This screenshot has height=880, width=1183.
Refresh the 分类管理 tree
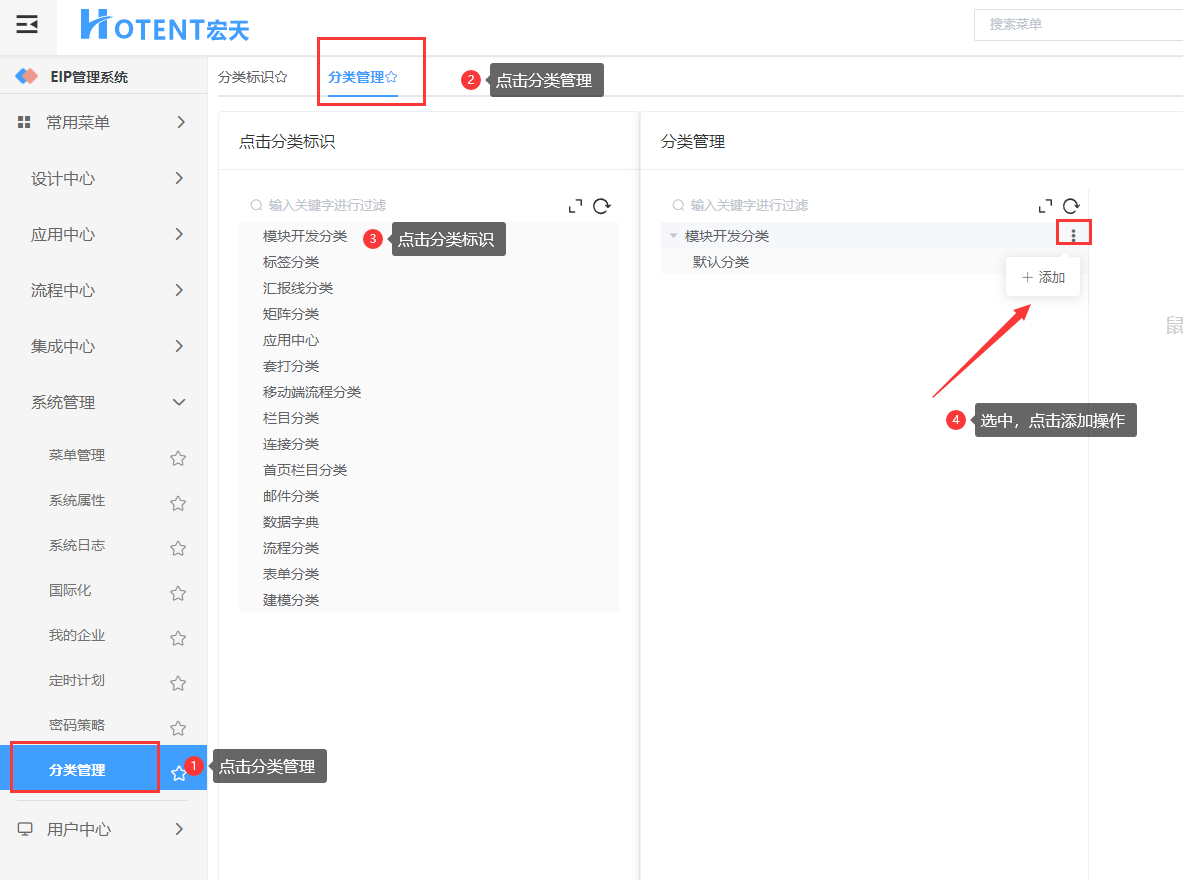coord(1071,206)
